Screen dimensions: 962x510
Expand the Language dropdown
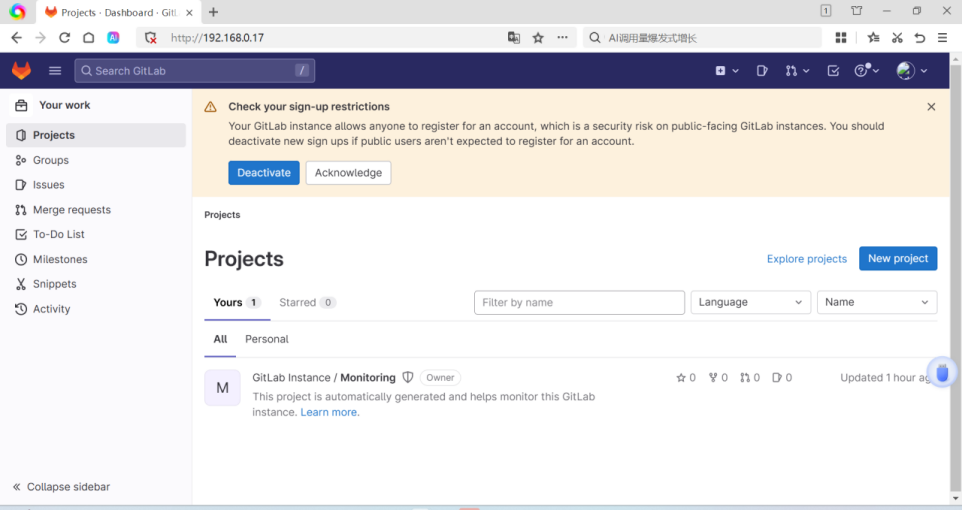click(x=750, y=303)
